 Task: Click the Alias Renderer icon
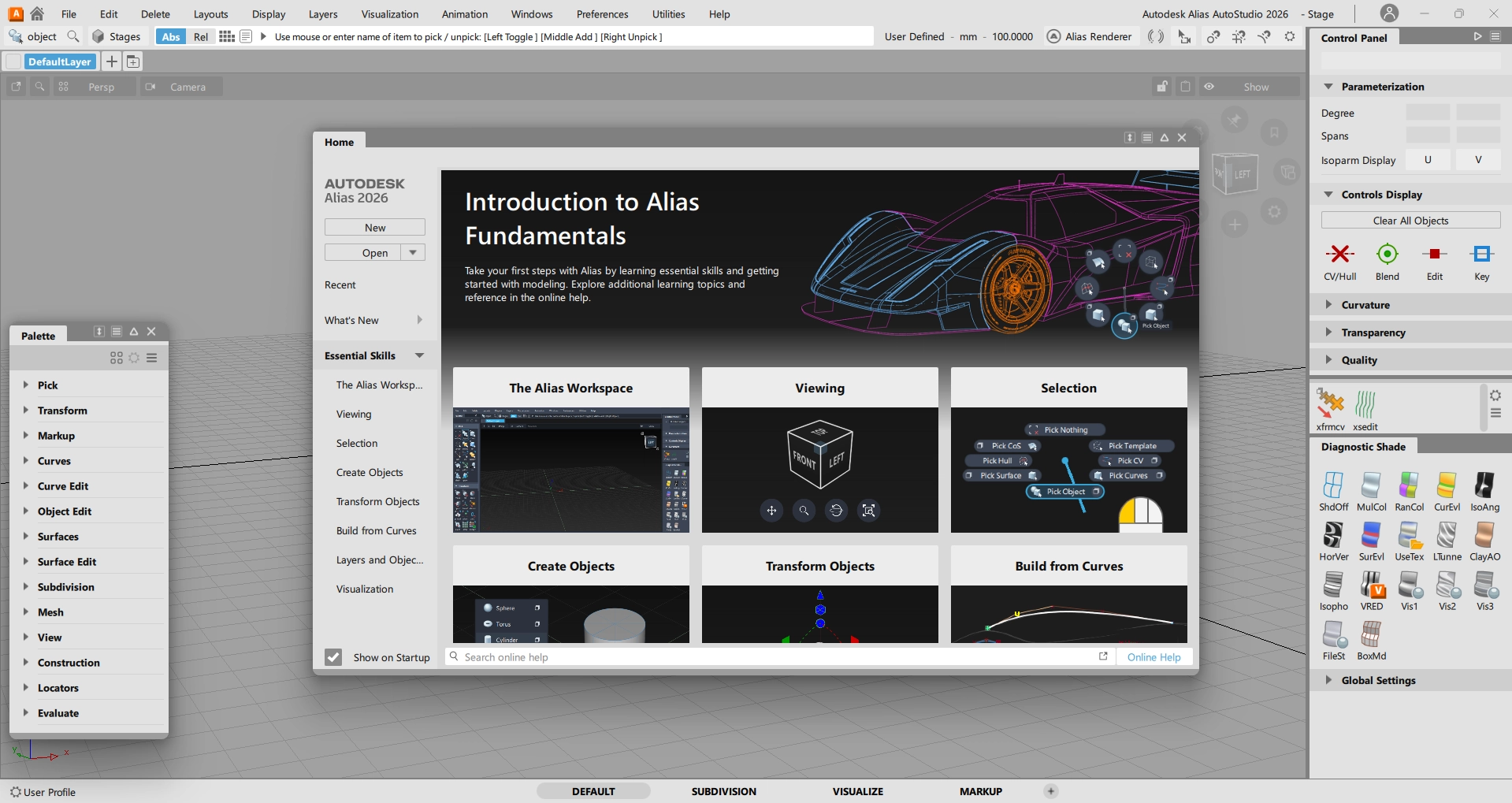(1053, 36)
